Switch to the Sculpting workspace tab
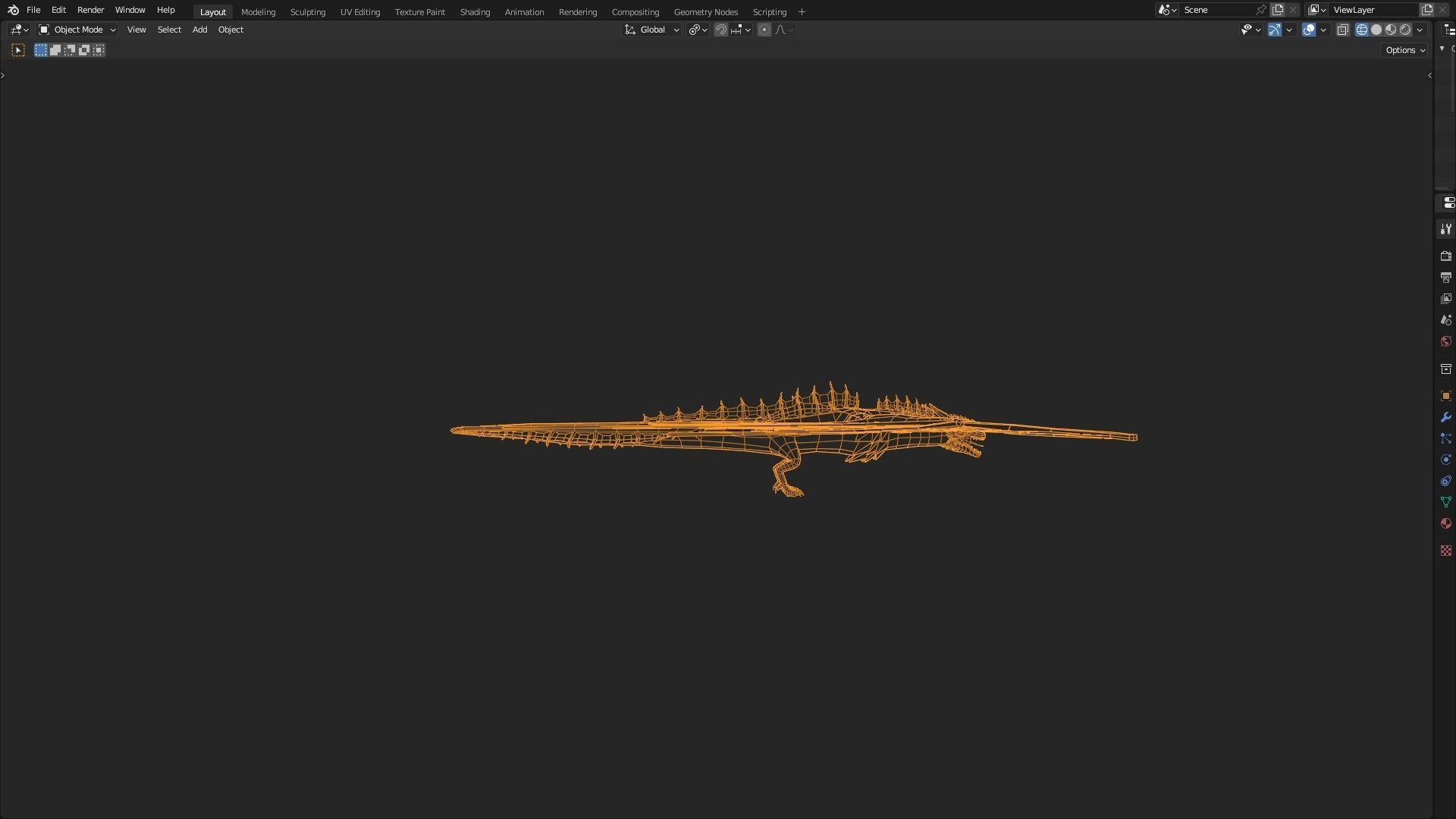Viewport: 1456px width, 819px height. [x=308, y=12]
